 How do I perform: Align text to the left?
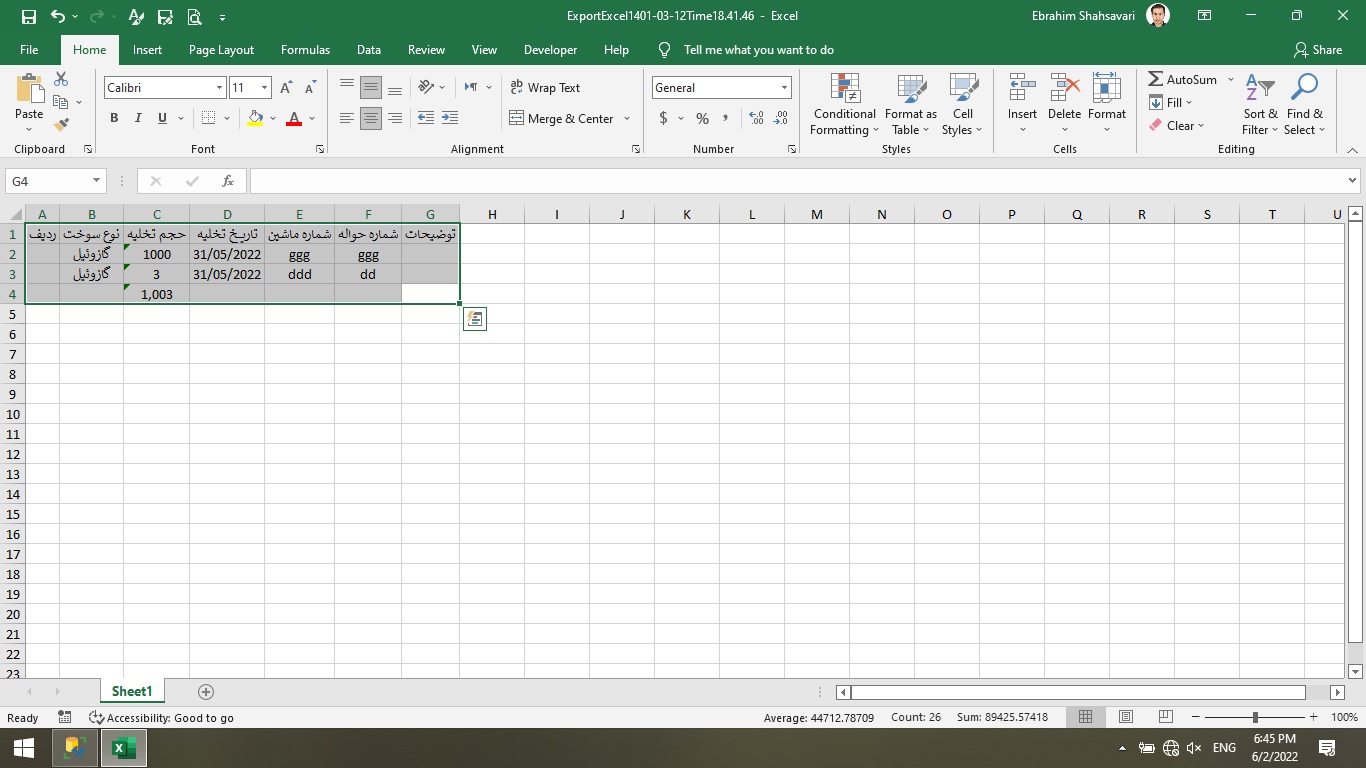click(347, 118)
